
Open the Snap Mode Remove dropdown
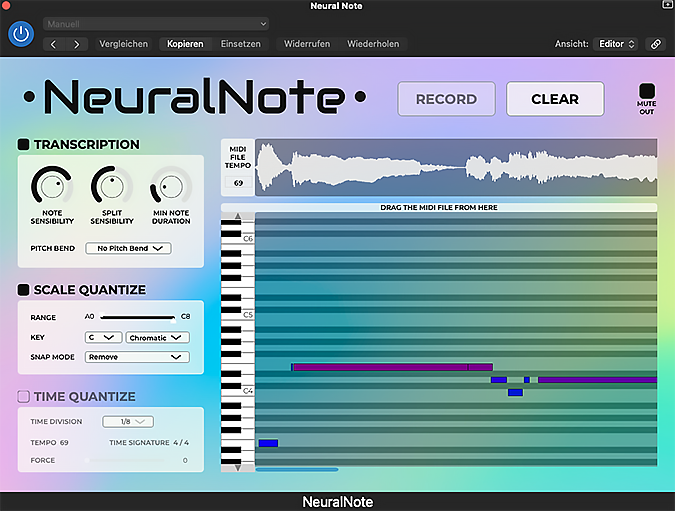(137, 357)
